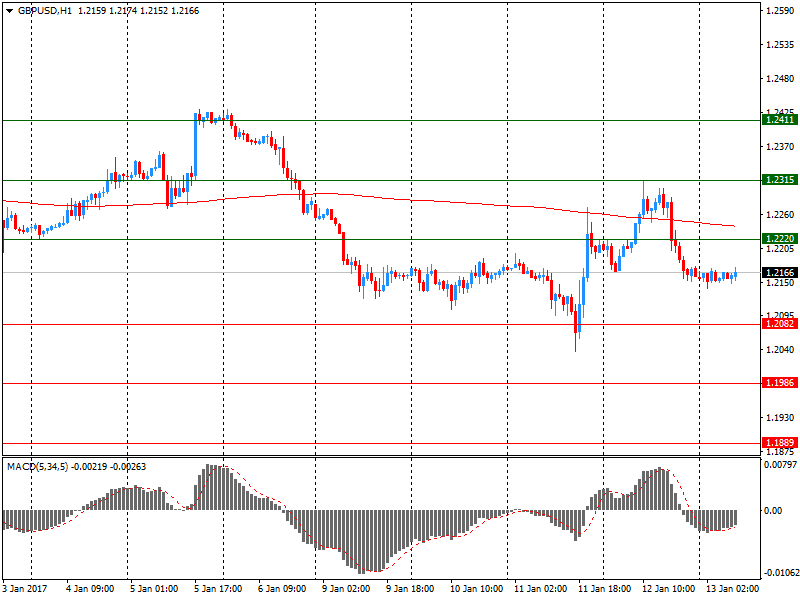
Task: Click the 1.2260 price scale value
Action: click(780, 214)
